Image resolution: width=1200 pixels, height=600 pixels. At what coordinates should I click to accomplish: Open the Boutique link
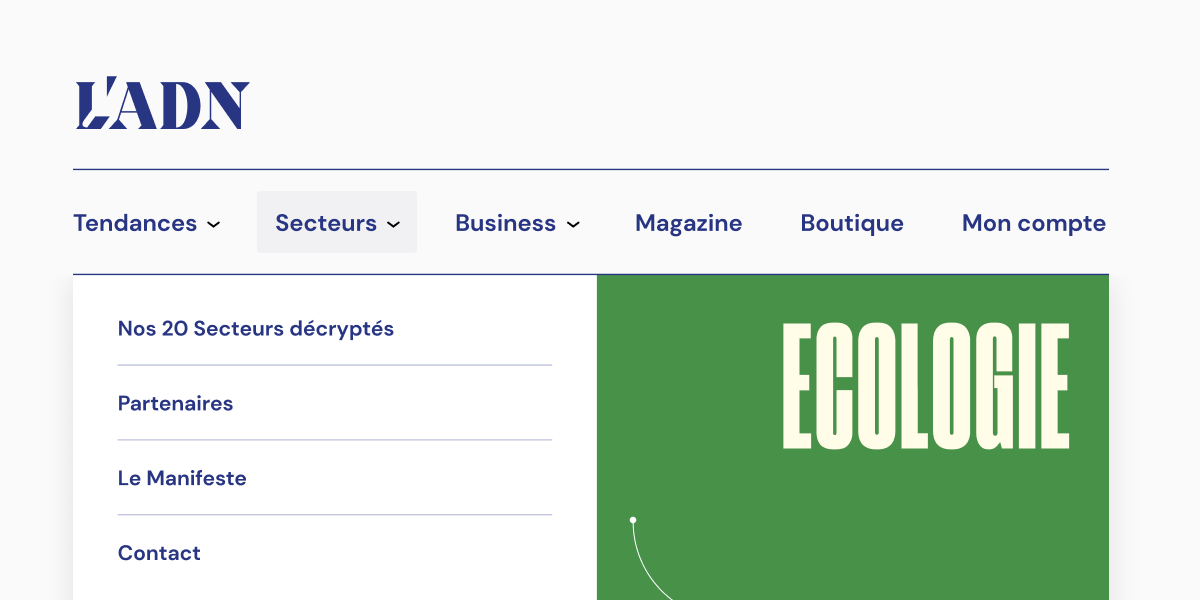(x=852, y=223)
